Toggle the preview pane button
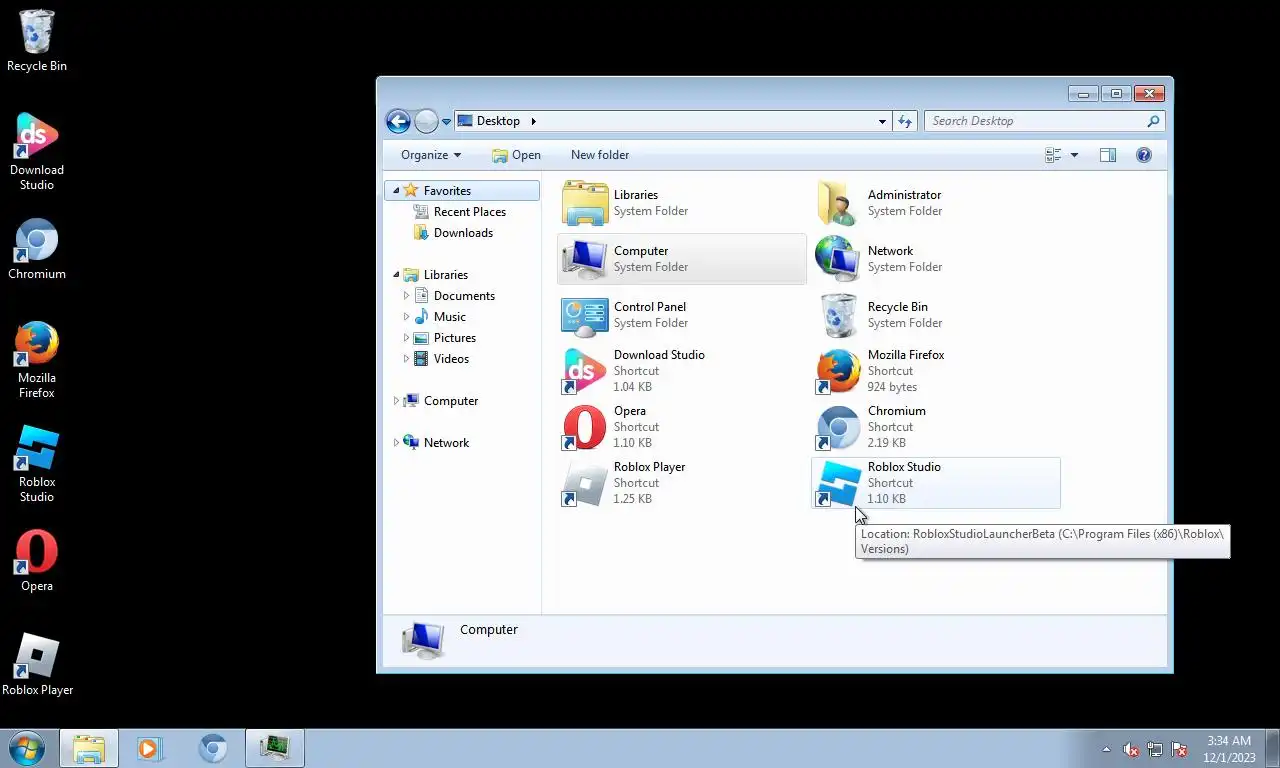Screen dimensions: 1280x768 [1108, 155]
